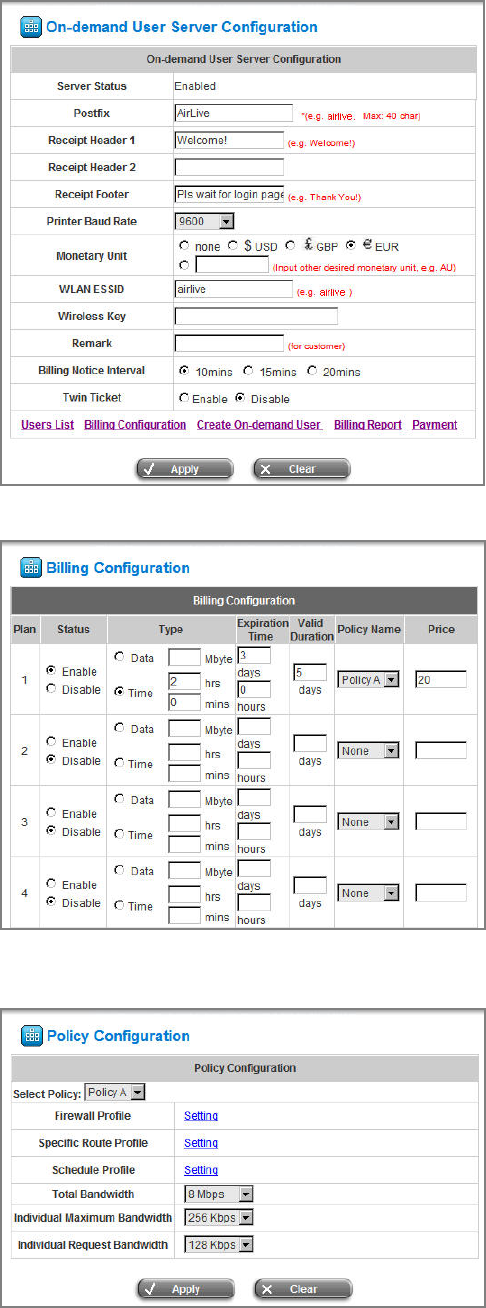
Task: Click the WLAN ESSID field
Action: coord(233,290)
